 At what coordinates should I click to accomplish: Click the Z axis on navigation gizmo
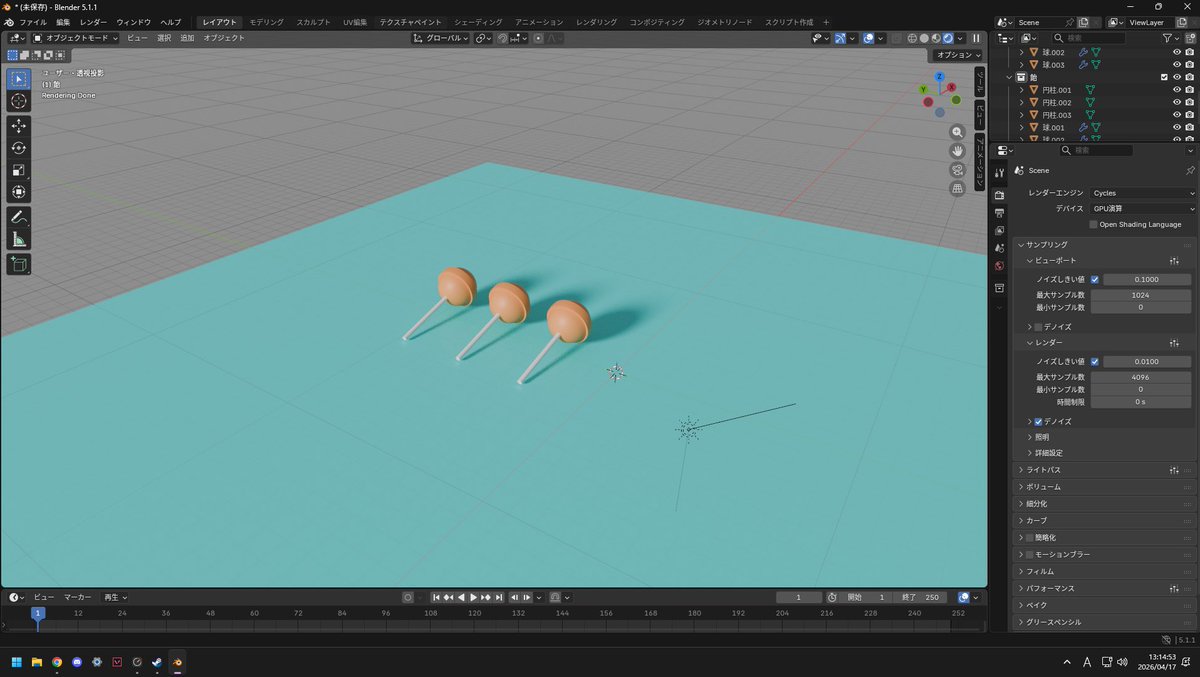click(940, 76)
